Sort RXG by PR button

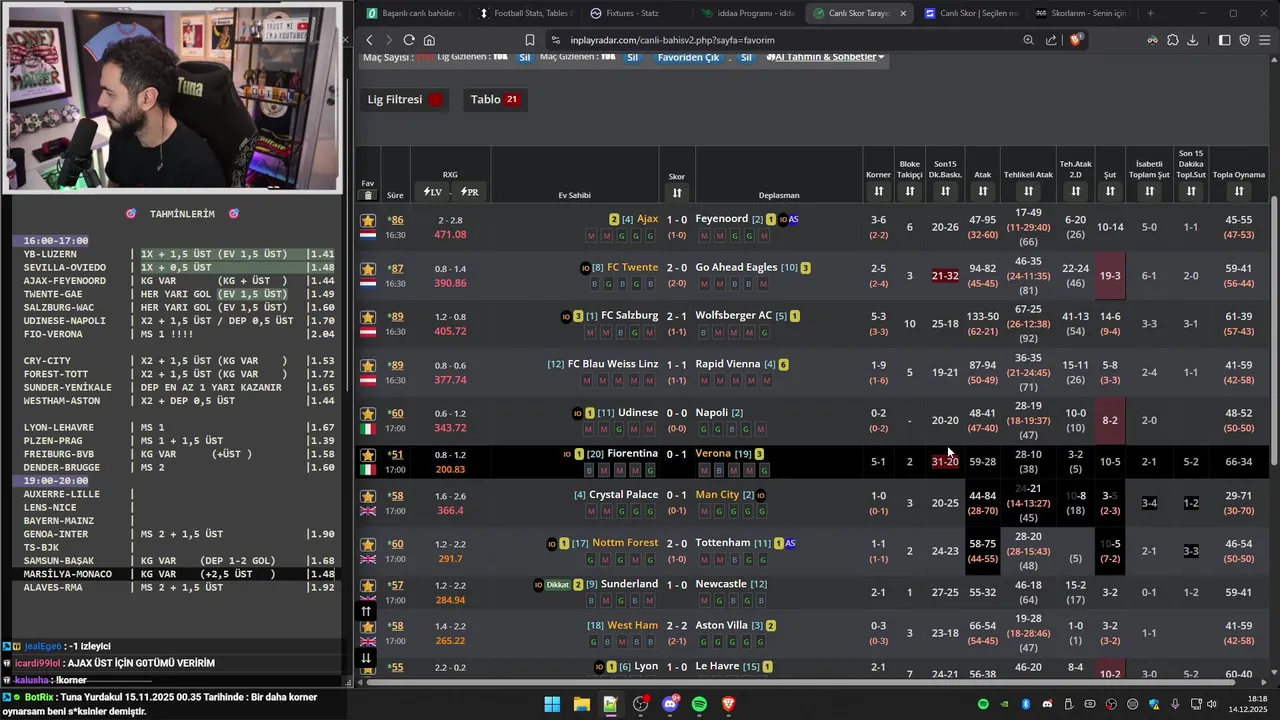pos(469,192)
